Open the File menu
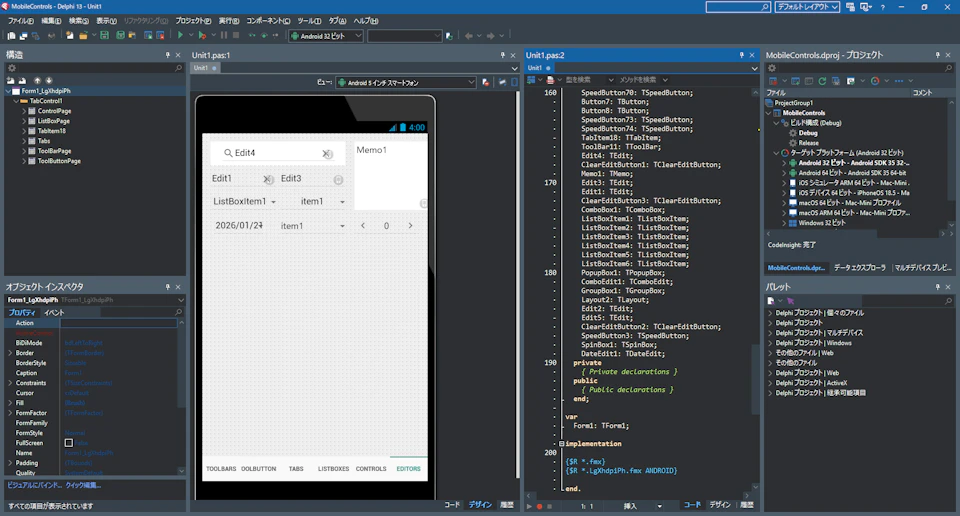The width and height of the screenshot is (960, 516). tap(20, 21)
